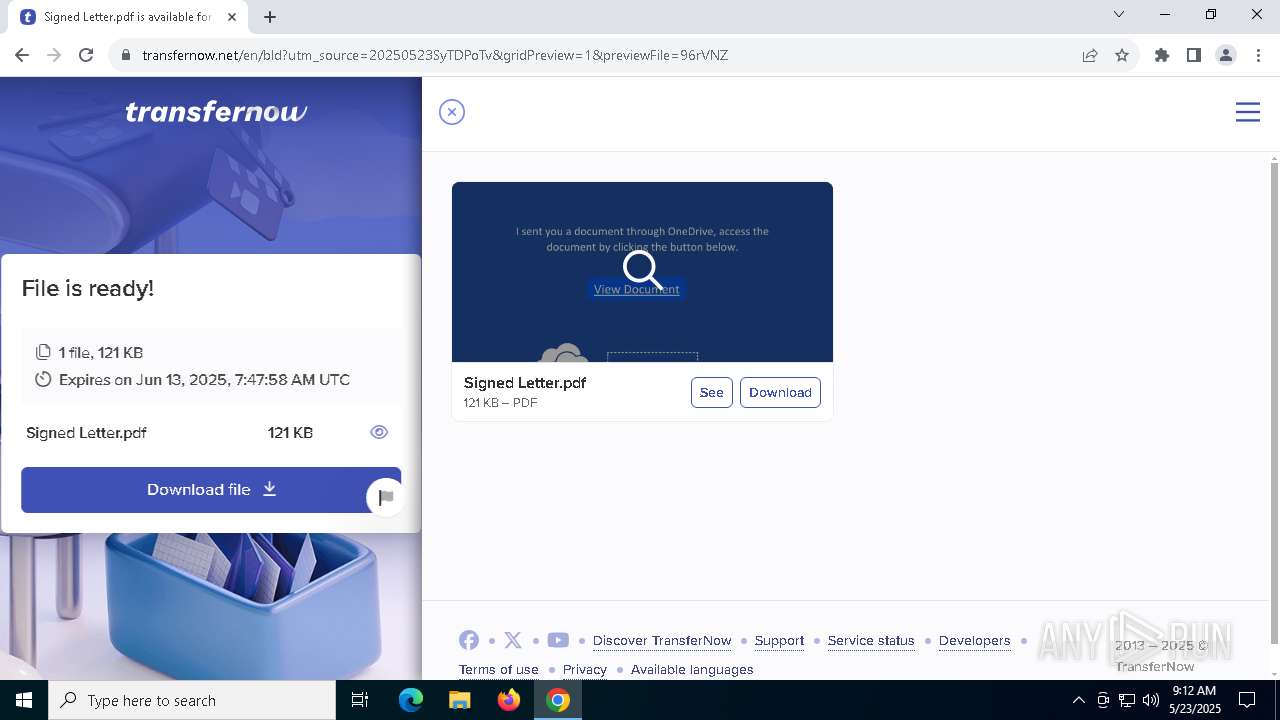Open TransferNow X profile icon
The width and height of the screenshot is (1280, 720).
point(513,640)
